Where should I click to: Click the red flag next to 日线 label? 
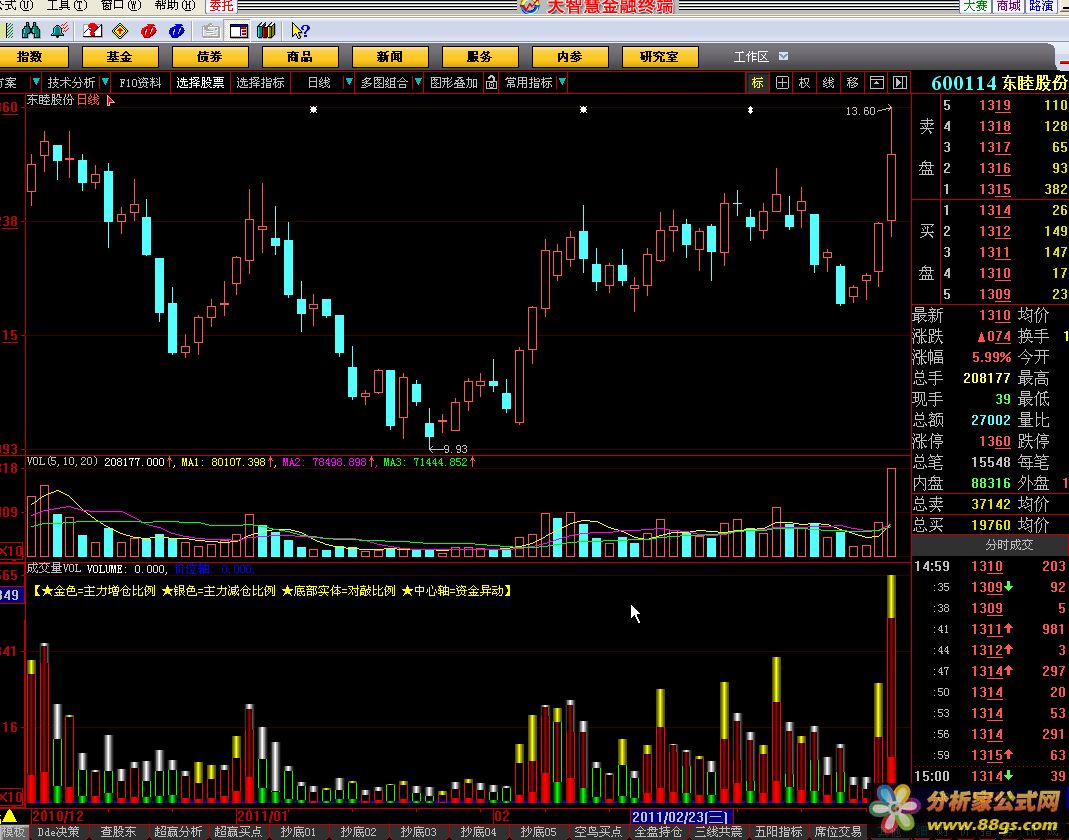(x=110, y=101)
